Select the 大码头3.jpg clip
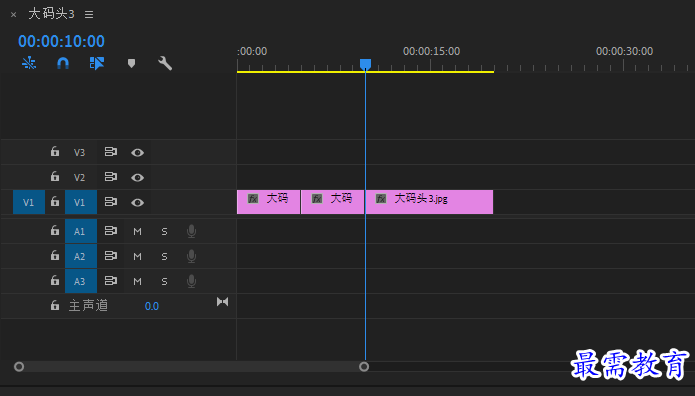Image resolution: width=695 pixels, height=396 pixels. click(x=429, y=202)
